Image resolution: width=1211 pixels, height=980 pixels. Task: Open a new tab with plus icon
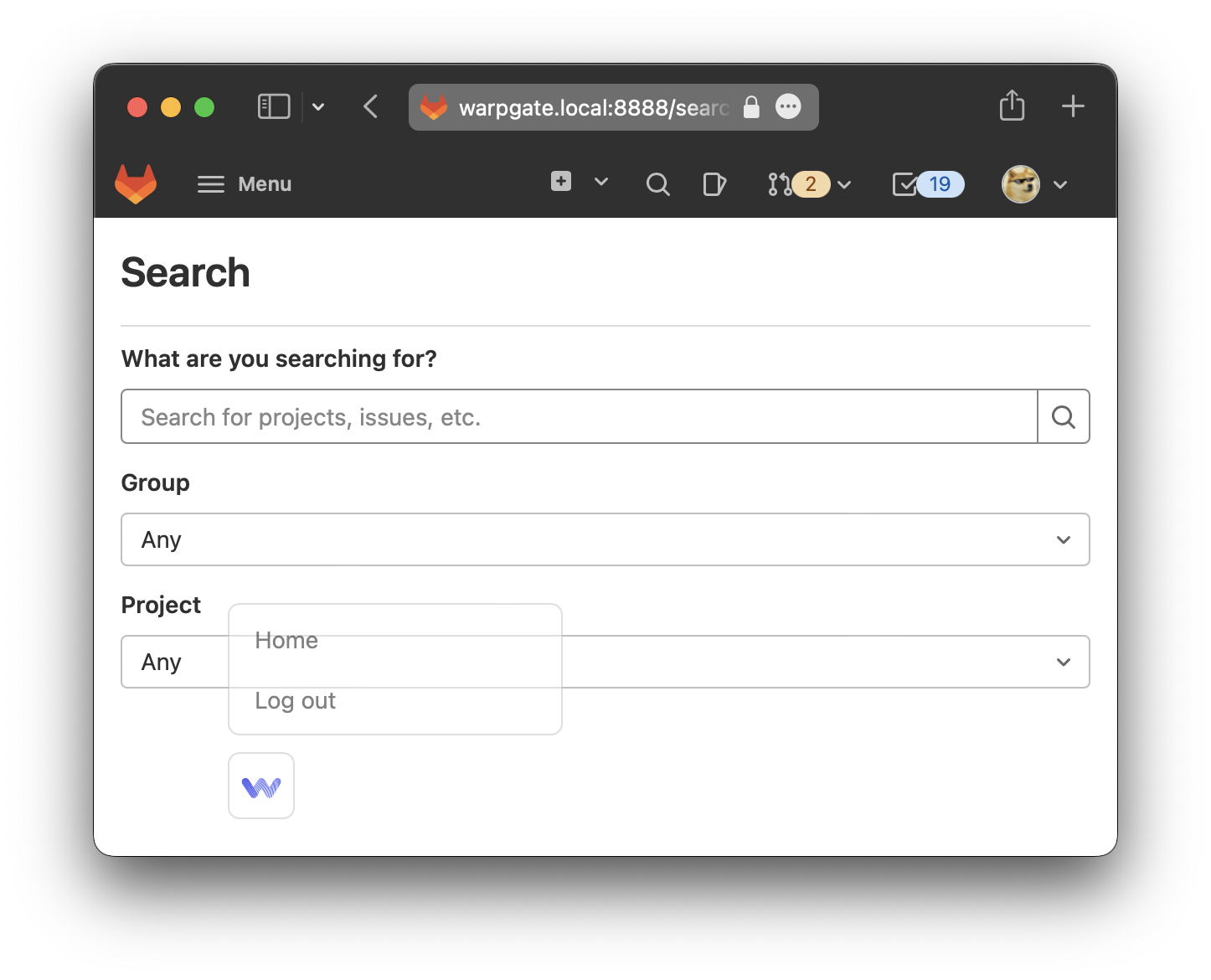[1073, 106]
